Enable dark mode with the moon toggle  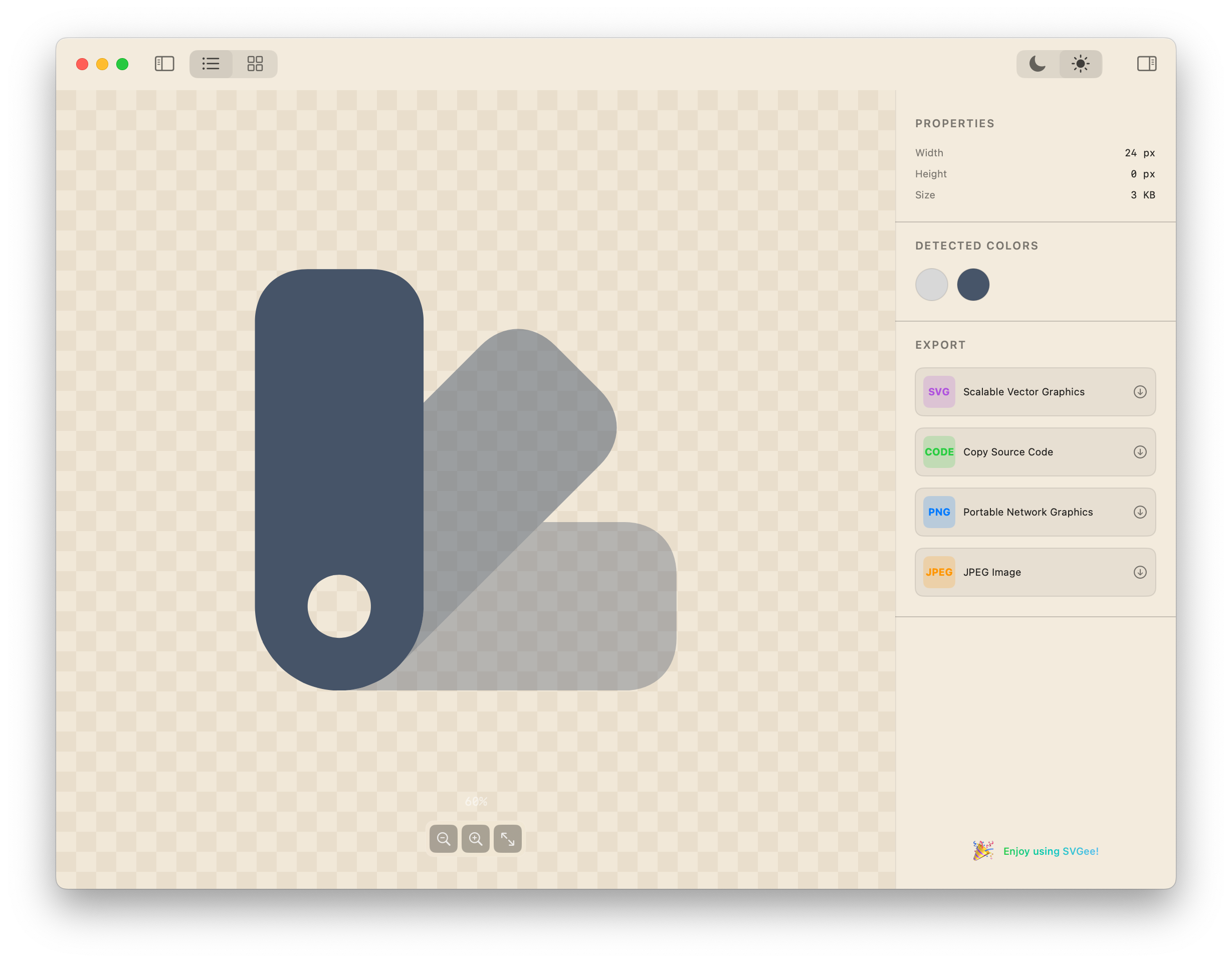(1038, 64)
